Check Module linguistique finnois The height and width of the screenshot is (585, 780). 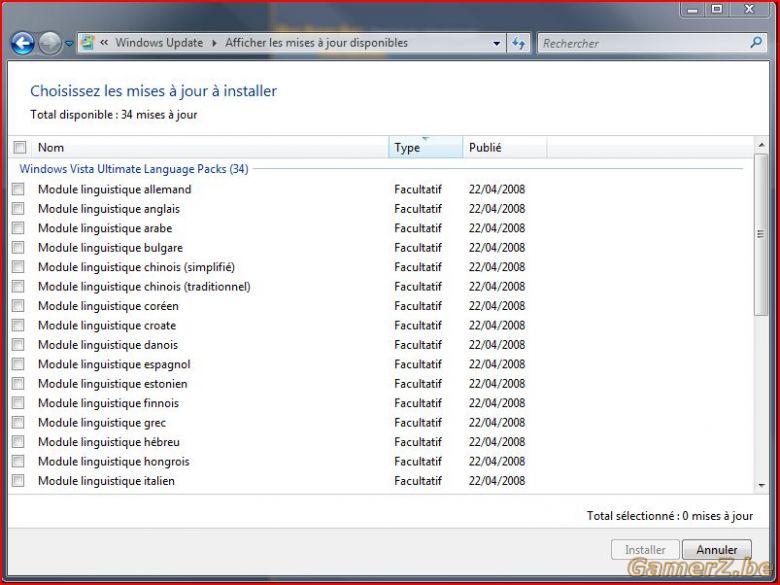[18, 403]
